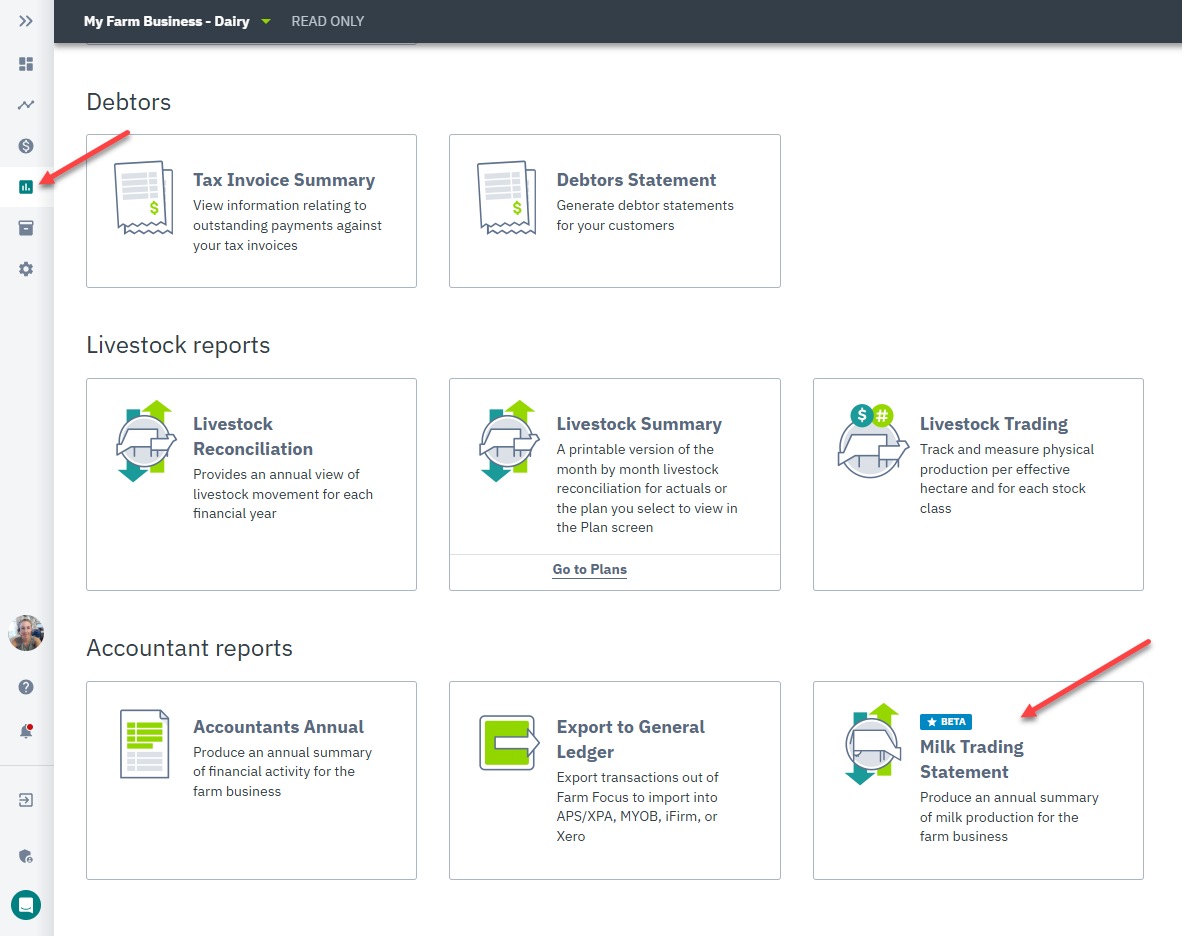Open the chat support bubble icon

pyautogui.click(x=26, y=905)
